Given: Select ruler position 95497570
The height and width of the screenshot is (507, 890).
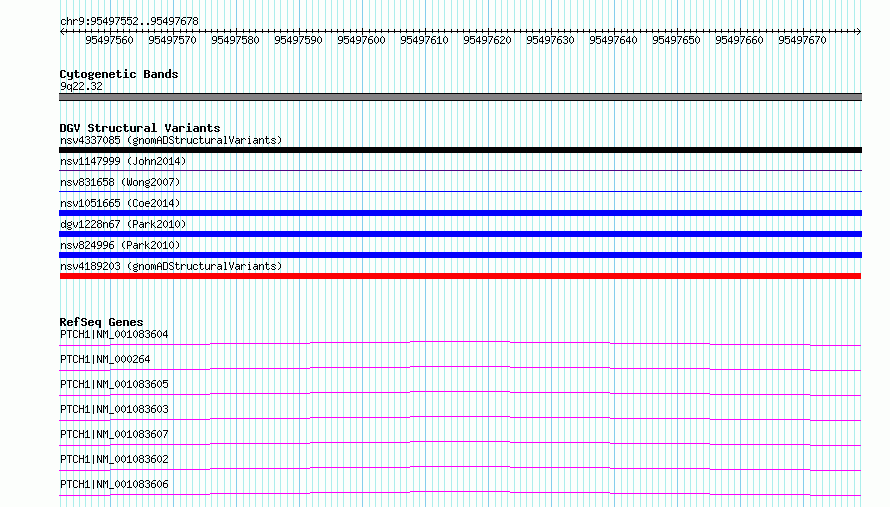Looking at the screenshot, I should pyautogui.click(x=172, y=40).
